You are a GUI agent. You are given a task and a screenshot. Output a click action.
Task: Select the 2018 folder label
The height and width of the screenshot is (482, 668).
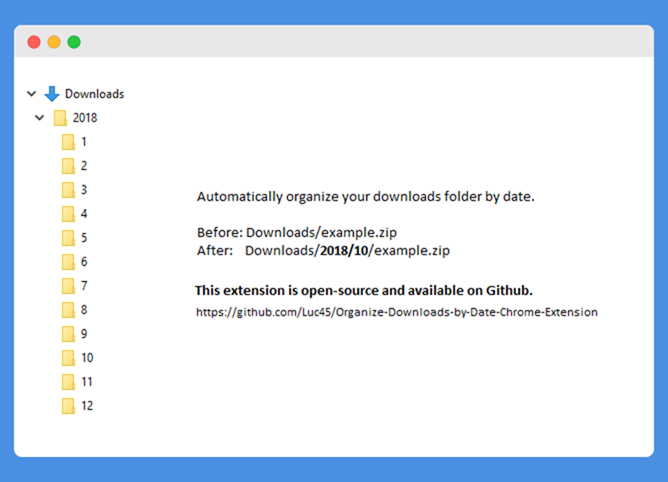point(85,118)
